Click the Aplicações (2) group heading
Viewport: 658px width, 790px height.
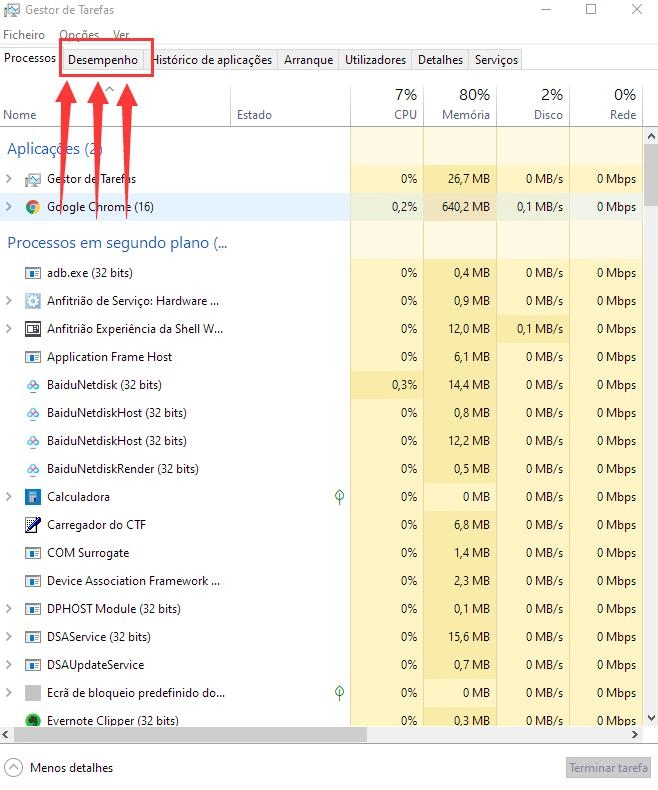tap(55, 149)
